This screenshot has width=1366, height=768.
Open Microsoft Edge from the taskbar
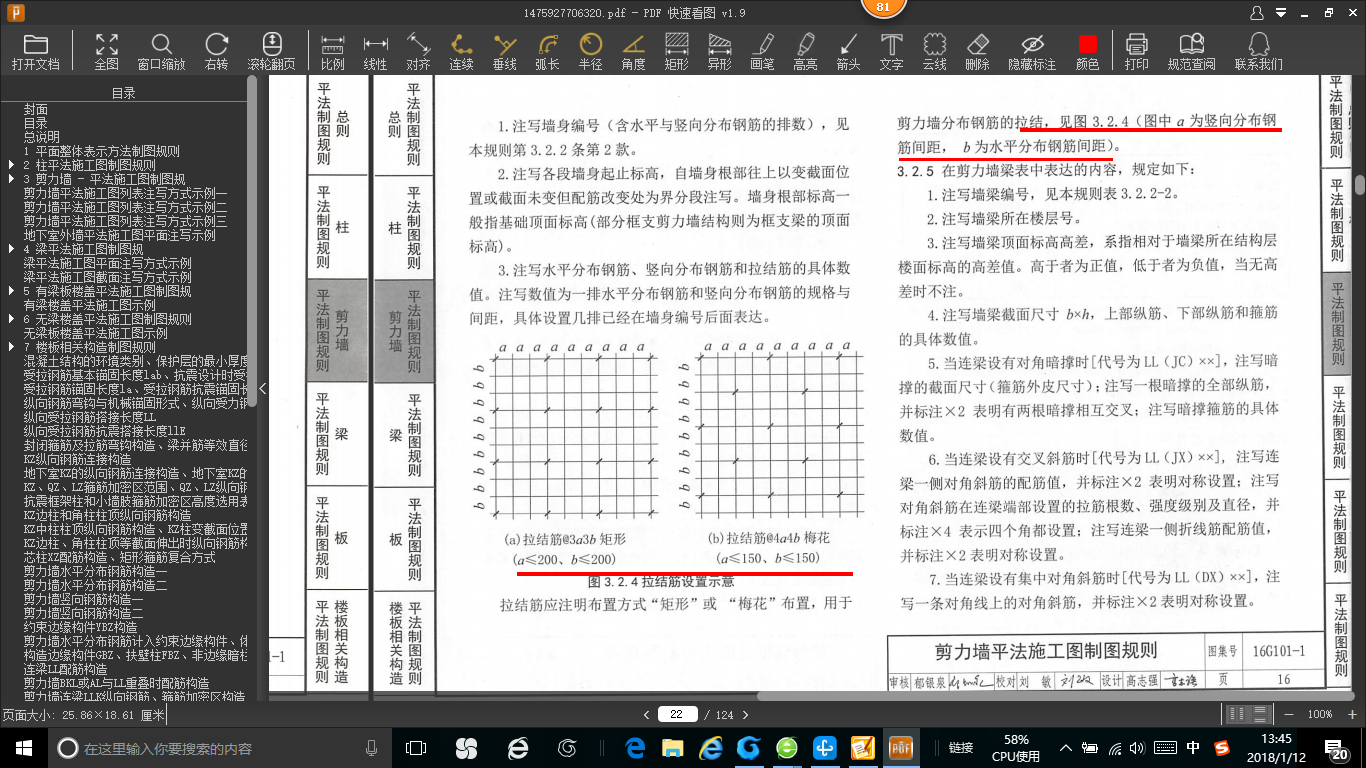point(635,748)
